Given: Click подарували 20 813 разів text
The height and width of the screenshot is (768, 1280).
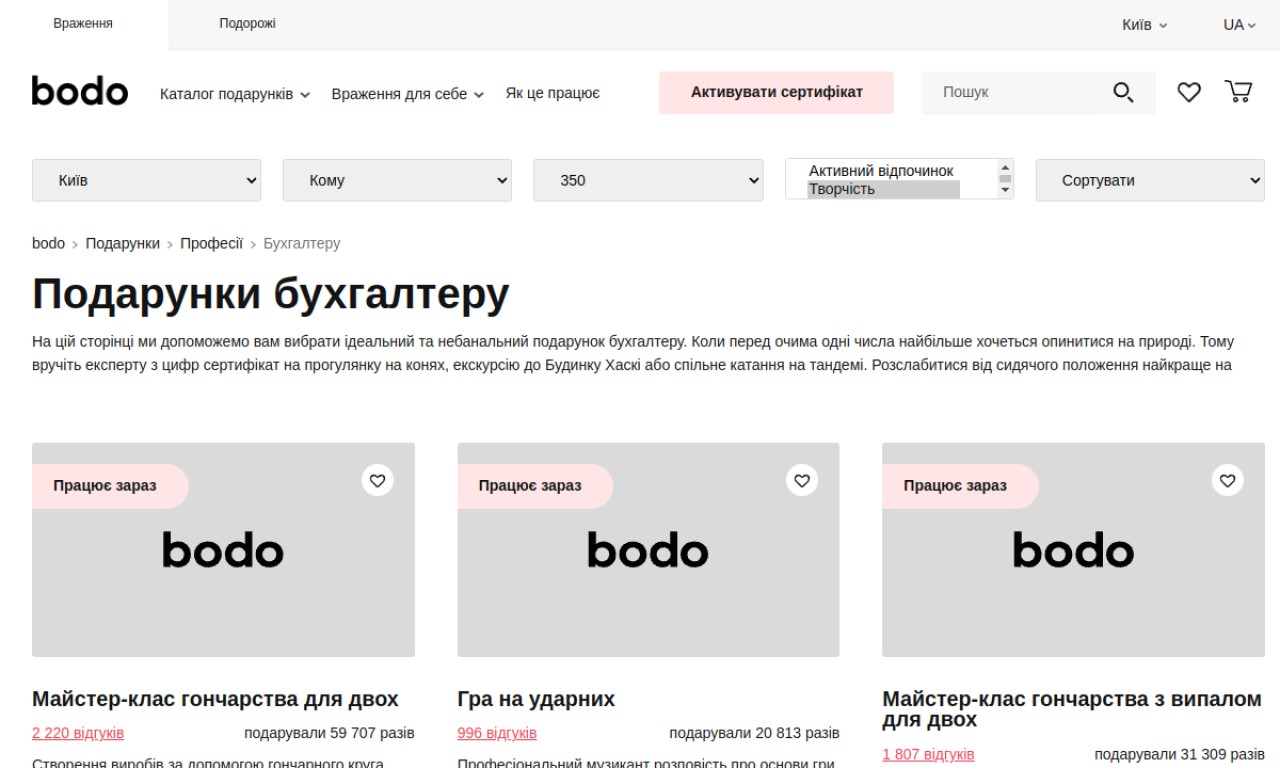Looking at the screenshot, I should click(x=754, y=733).
